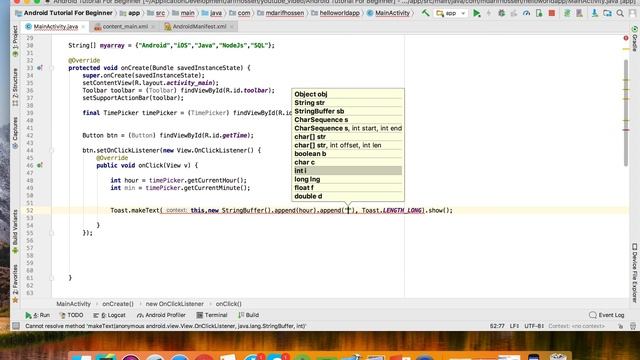The width and height of the screenshot is (640, 360).
Task: Open the Captures tool window sidebar tab
Action: (x=15, y=133)
